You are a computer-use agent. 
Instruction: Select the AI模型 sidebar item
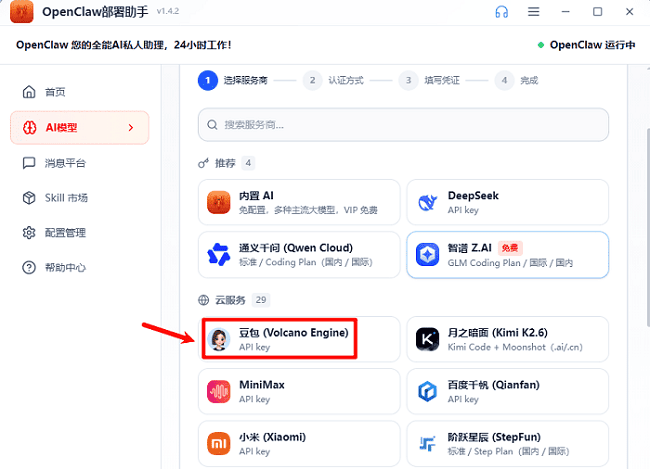(80, 128)
